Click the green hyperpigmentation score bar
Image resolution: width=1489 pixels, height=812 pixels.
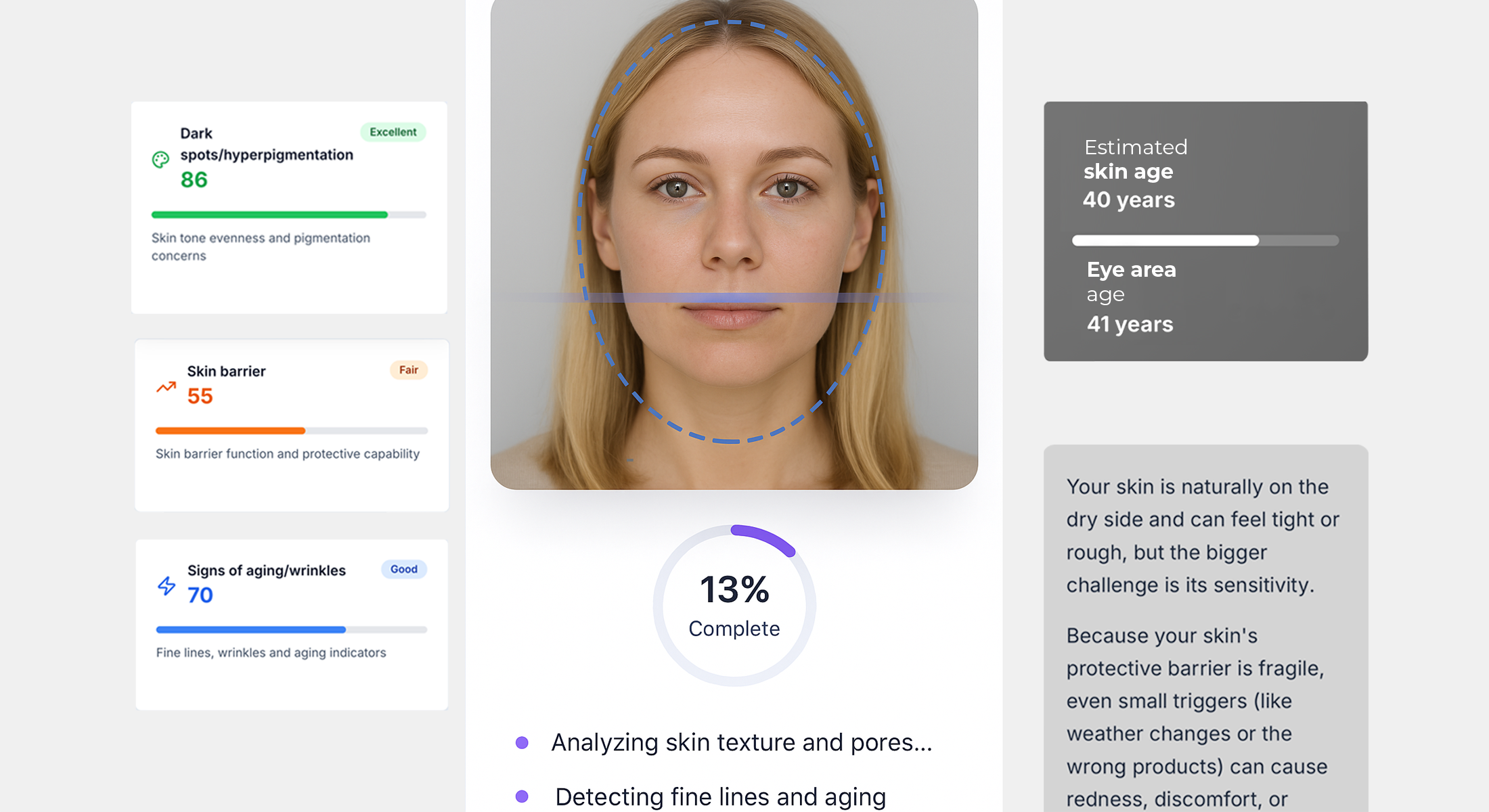[271, 215]
